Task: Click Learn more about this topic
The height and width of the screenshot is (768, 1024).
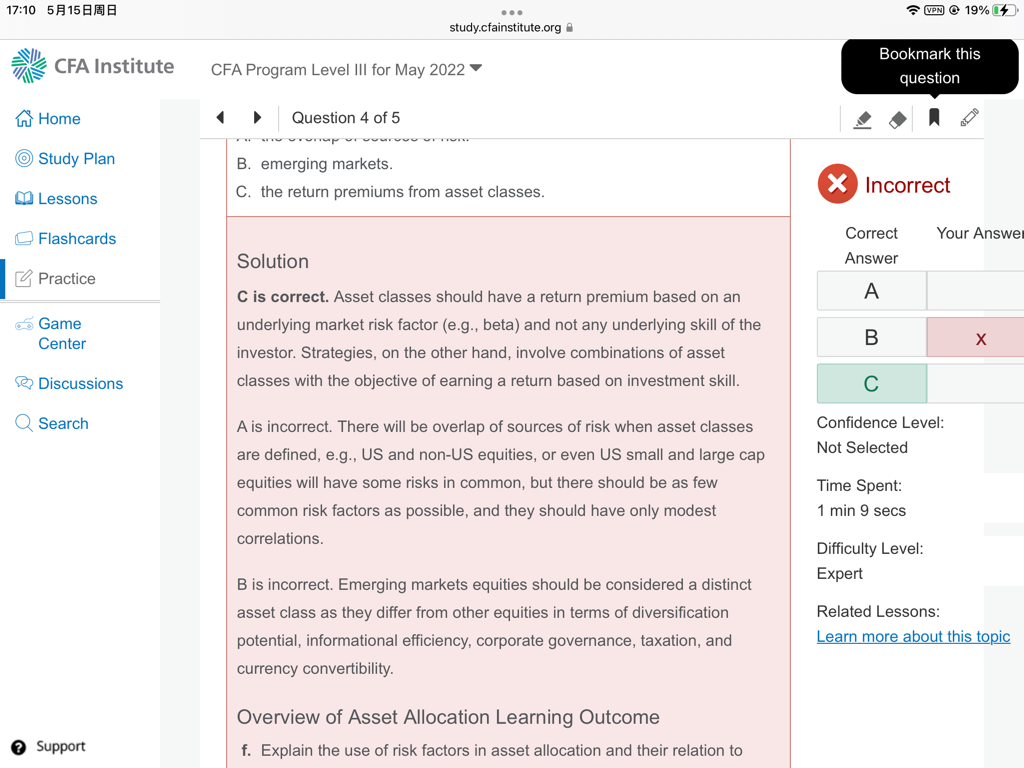Action: (x=913, y=637)
